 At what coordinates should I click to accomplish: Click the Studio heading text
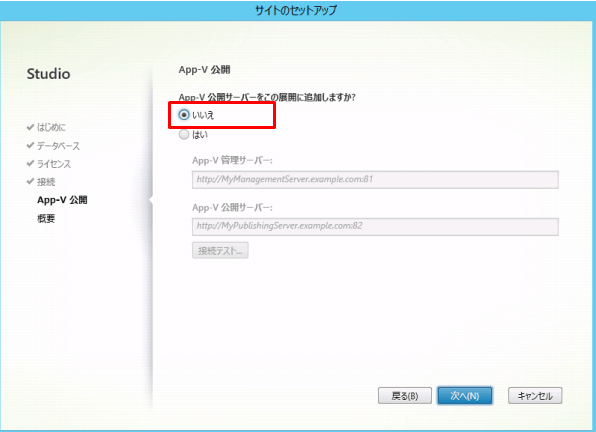click(48, 74)
